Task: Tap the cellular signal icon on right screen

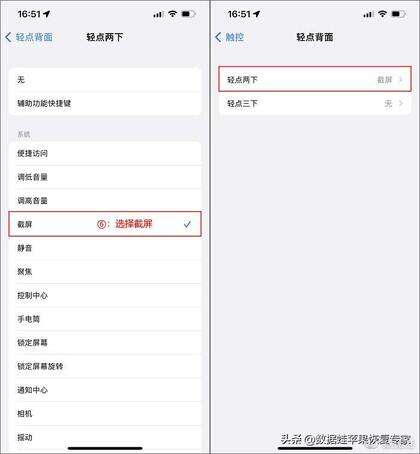Action: (x=368, y=14)
